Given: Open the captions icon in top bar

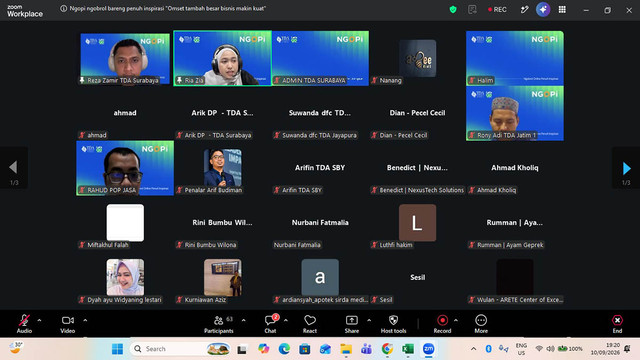Looking at the screenshot, I should [472, 10].
